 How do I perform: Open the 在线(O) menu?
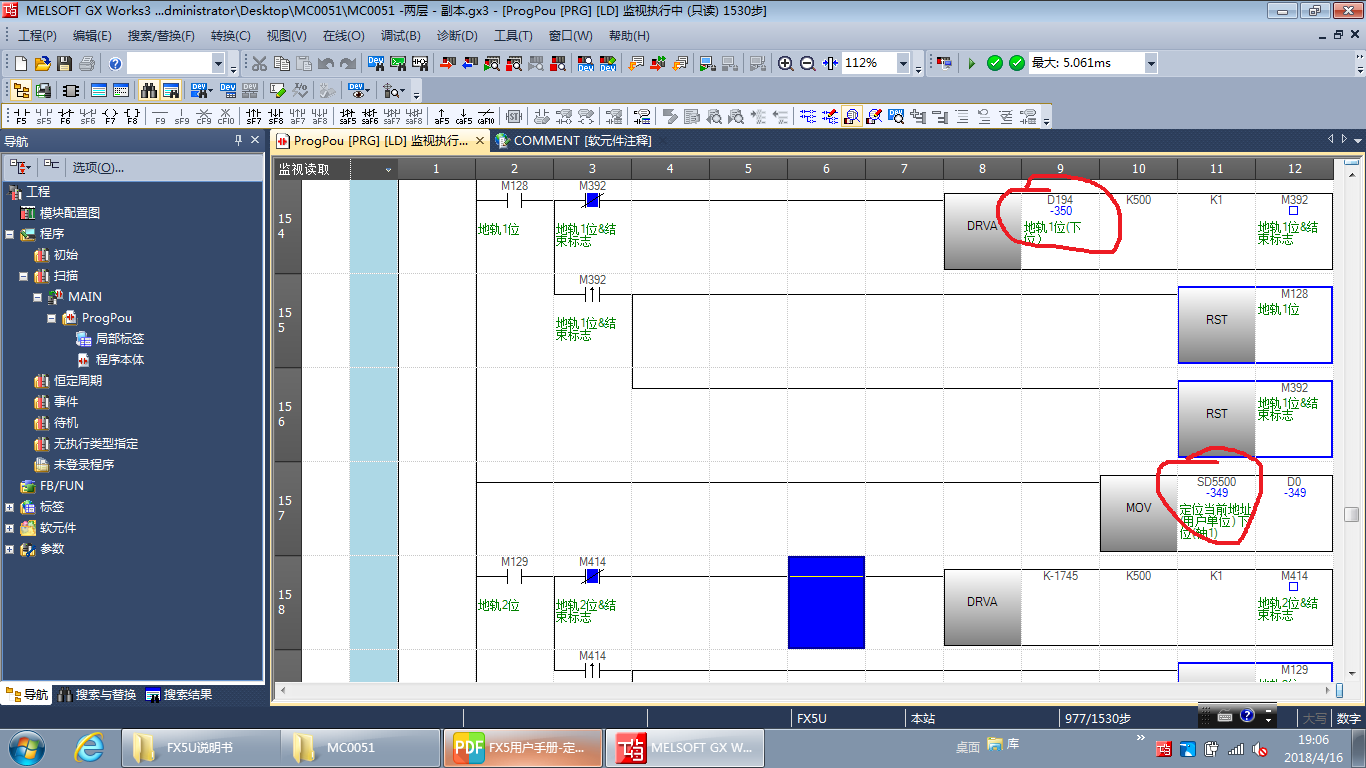click(343, 36)
